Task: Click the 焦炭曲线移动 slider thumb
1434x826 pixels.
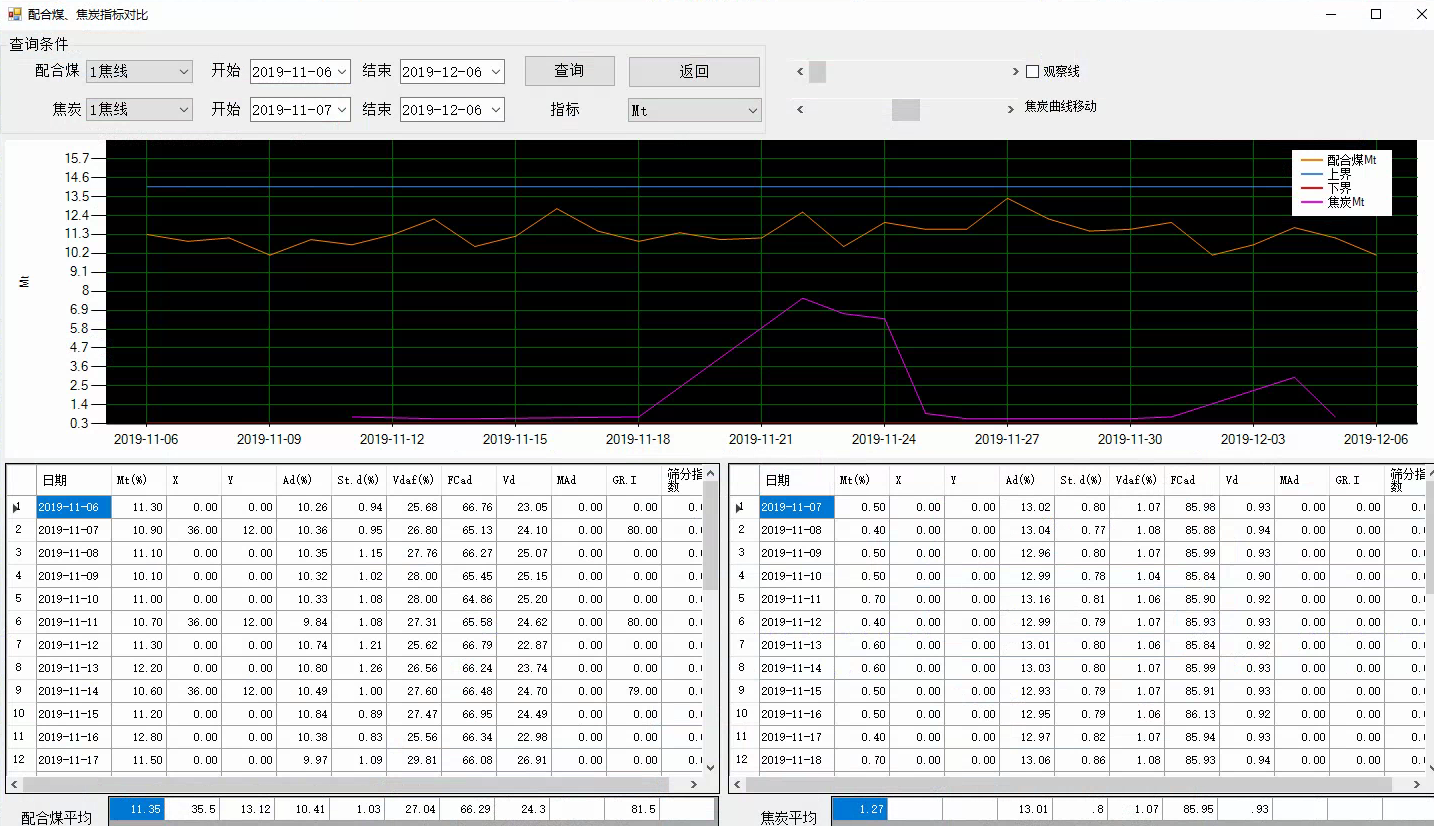Action: click(x=905, y=109)
